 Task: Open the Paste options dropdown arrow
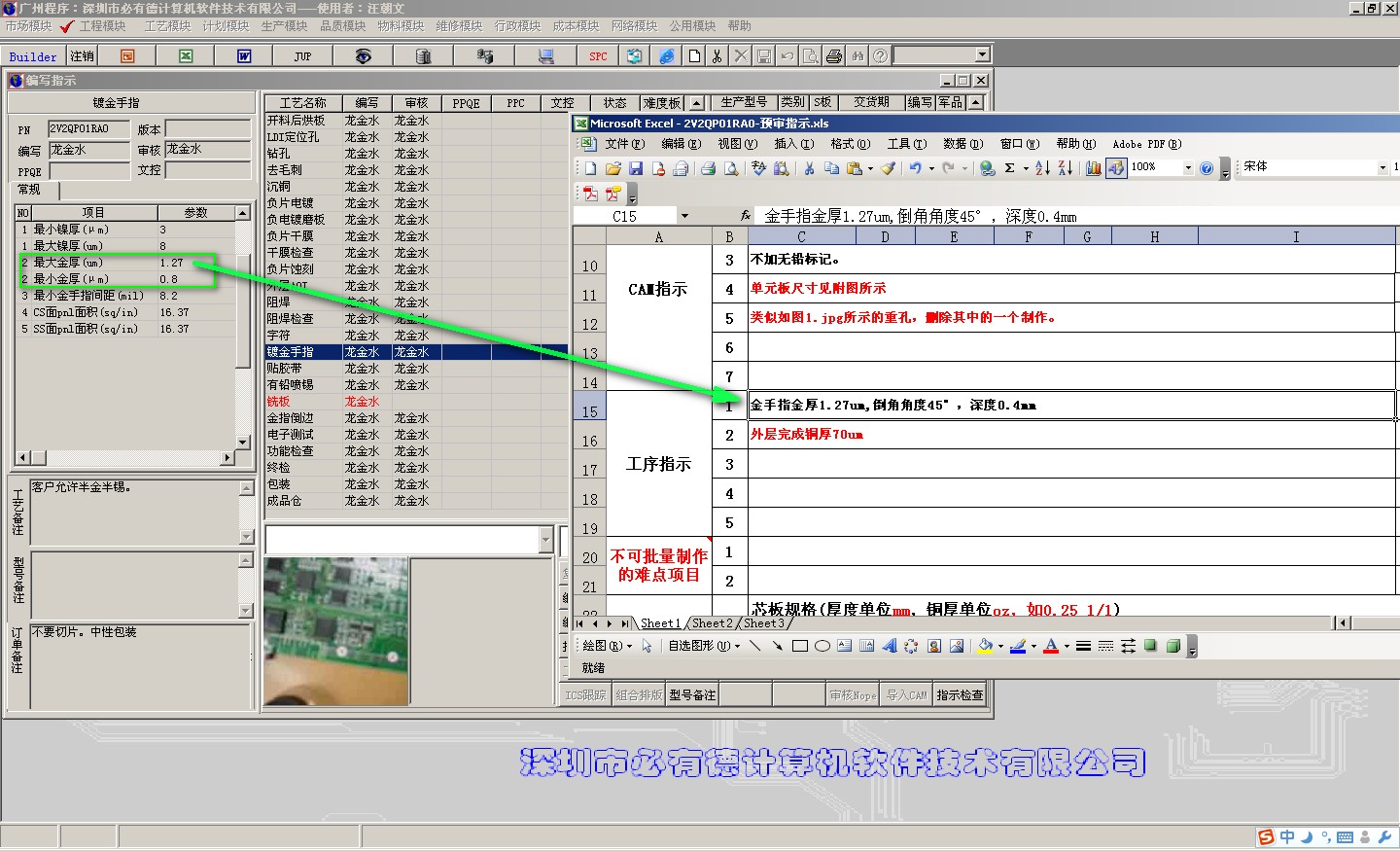tap(870, 168)
